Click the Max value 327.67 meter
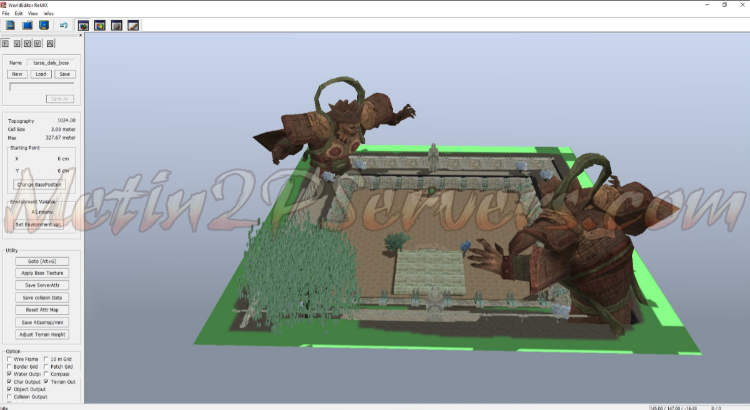The width and height of the screenshot is (750, 410). pos(61,138)
